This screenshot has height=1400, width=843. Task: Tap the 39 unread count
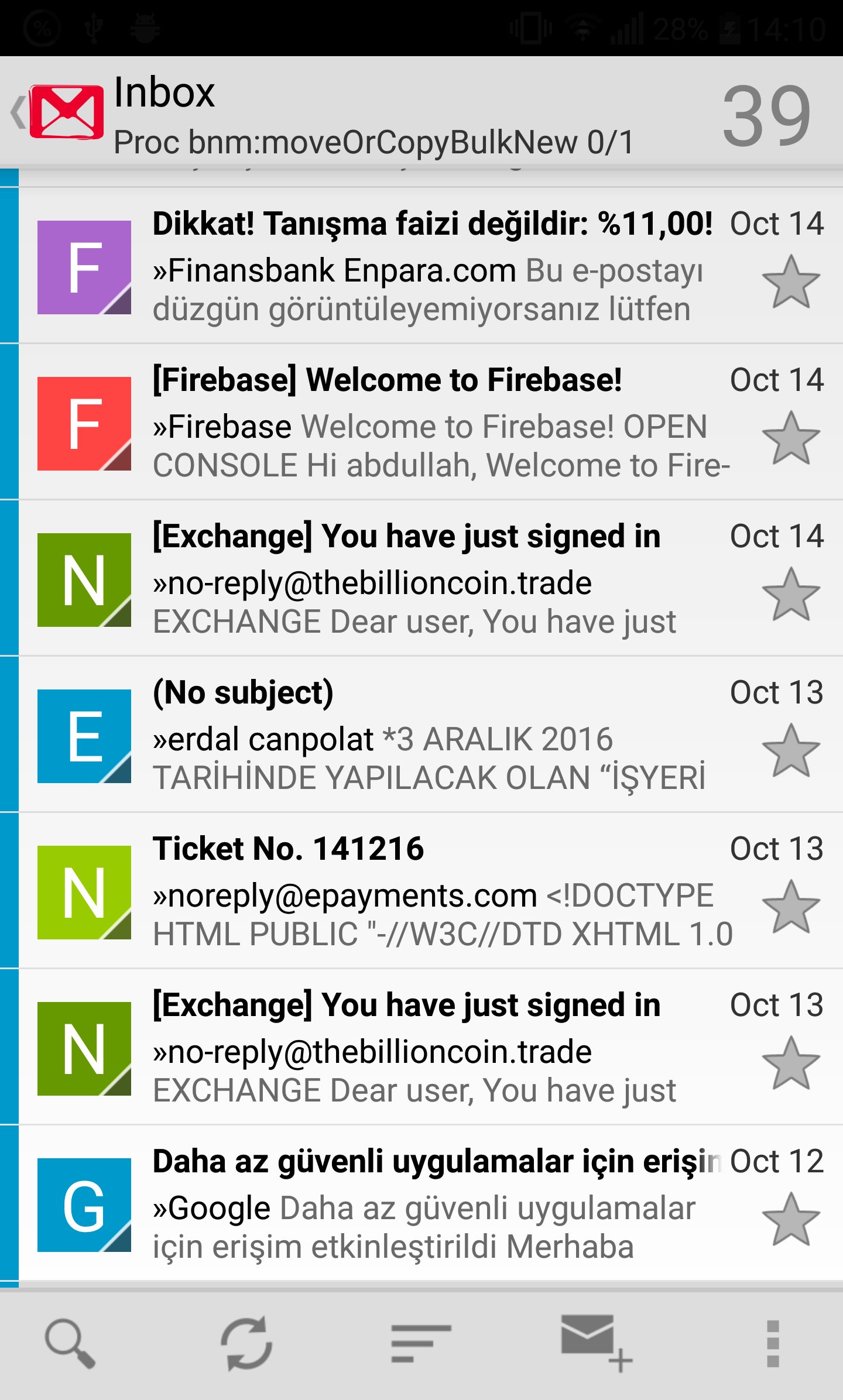(766, 115)
